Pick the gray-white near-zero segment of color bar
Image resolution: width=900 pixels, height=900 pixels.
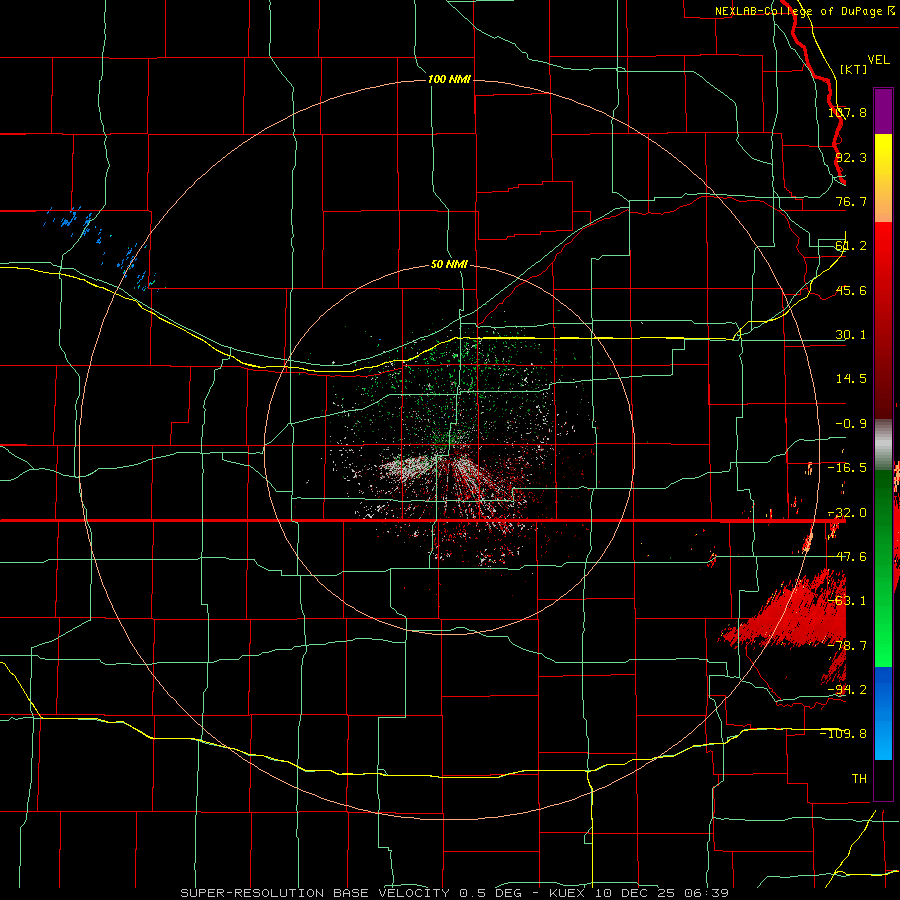pyautogui.click(x=883, y=445)
